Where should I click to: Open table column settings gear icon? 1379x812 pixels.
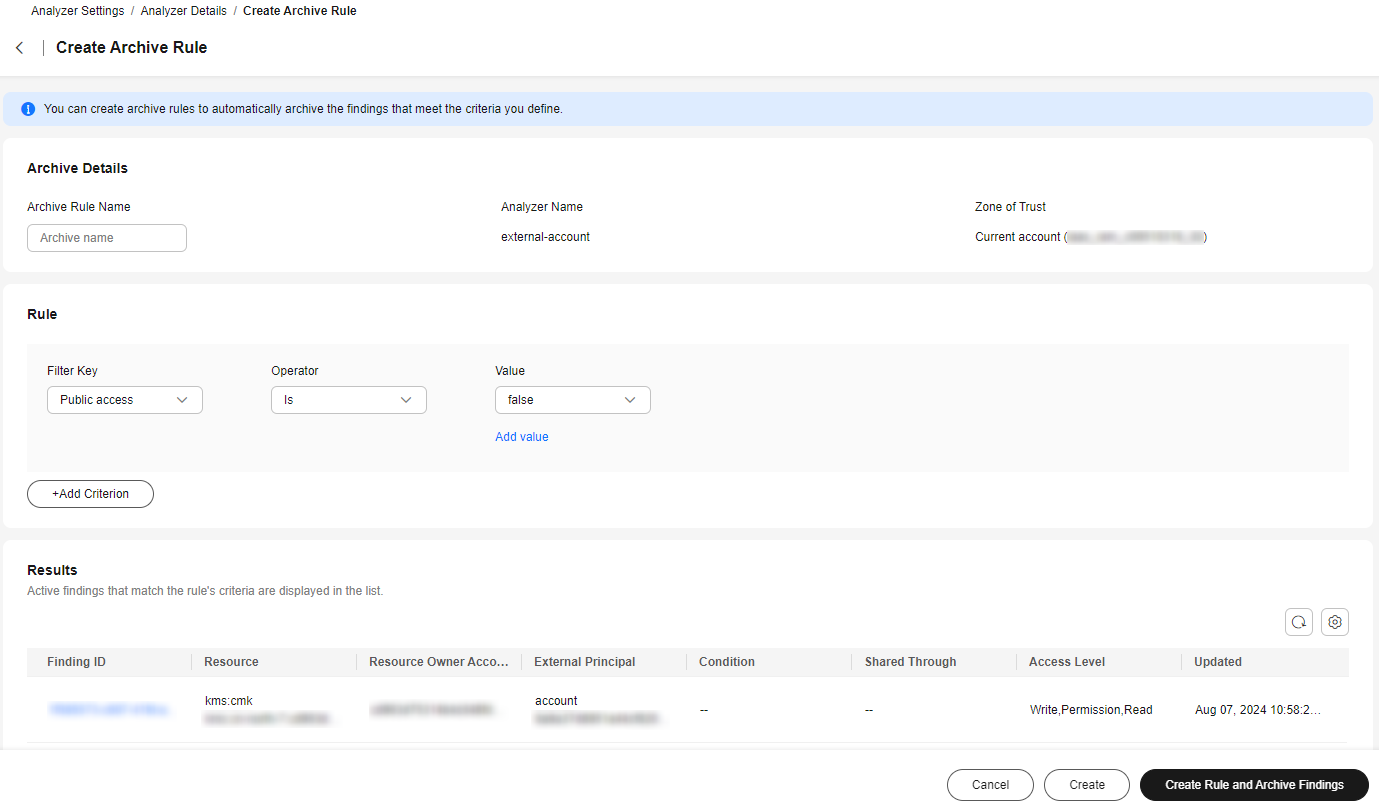1334,622
